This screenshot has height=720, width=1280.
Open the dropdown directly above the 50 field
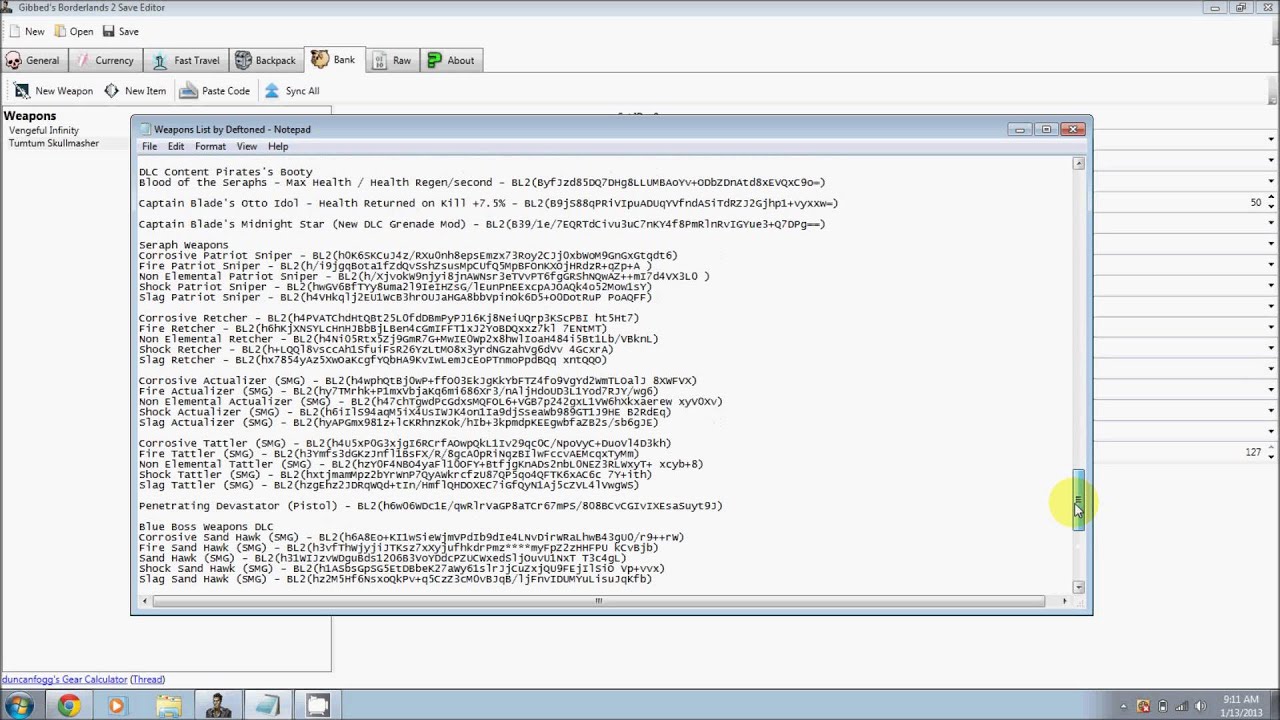(1271, 181)
